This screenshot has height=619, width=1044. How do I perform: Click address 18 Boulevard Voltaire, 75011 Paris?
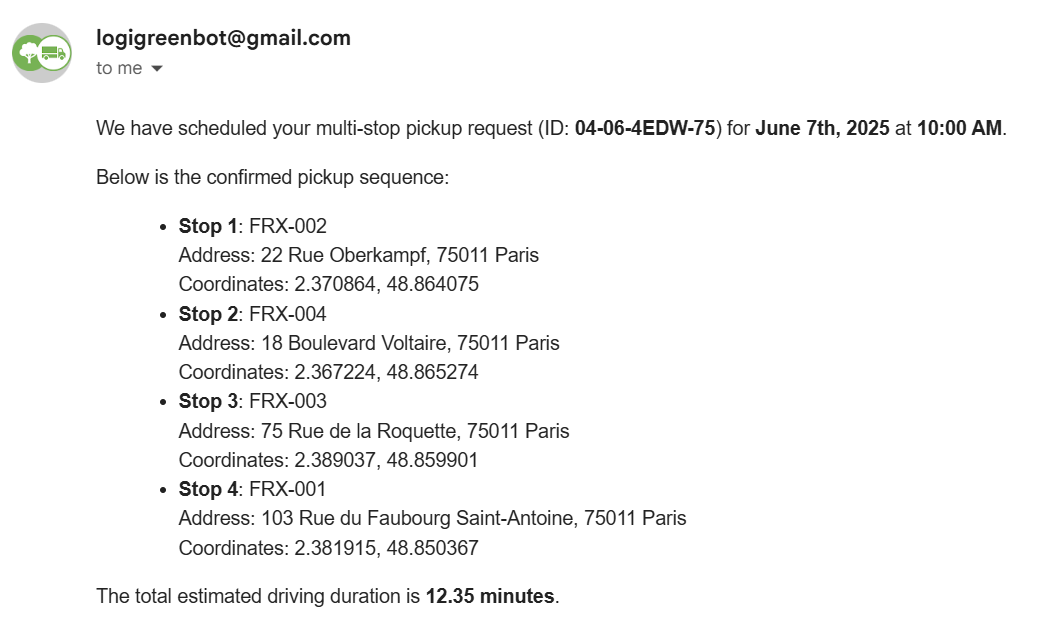(410, 343)
